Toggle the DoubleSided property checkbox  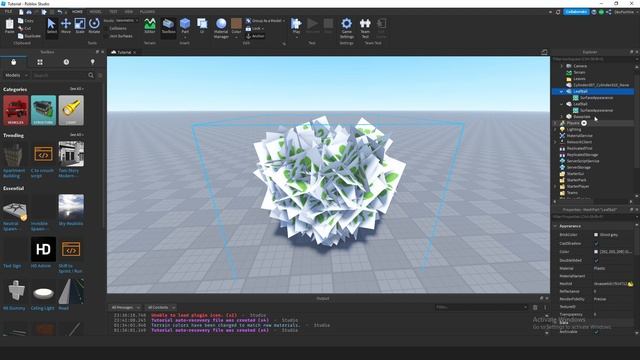(596, 260)
